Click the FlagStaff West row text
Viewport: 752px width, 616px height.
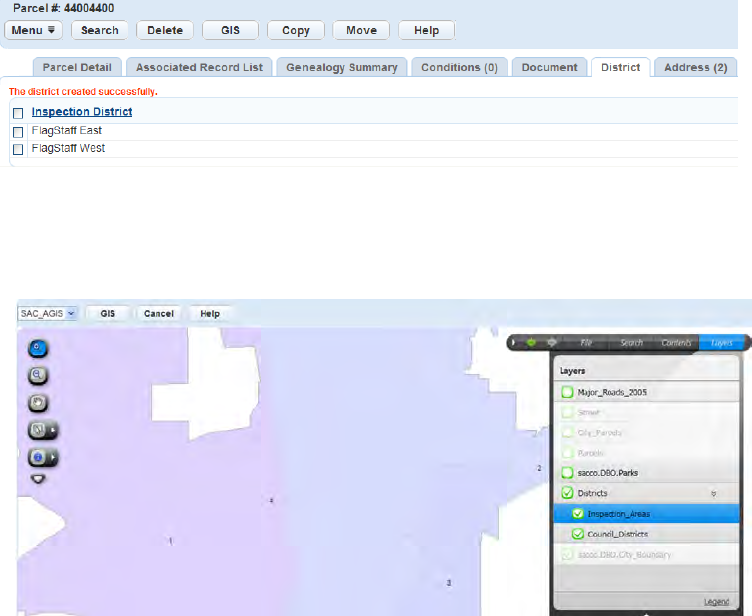click(68, 148)
